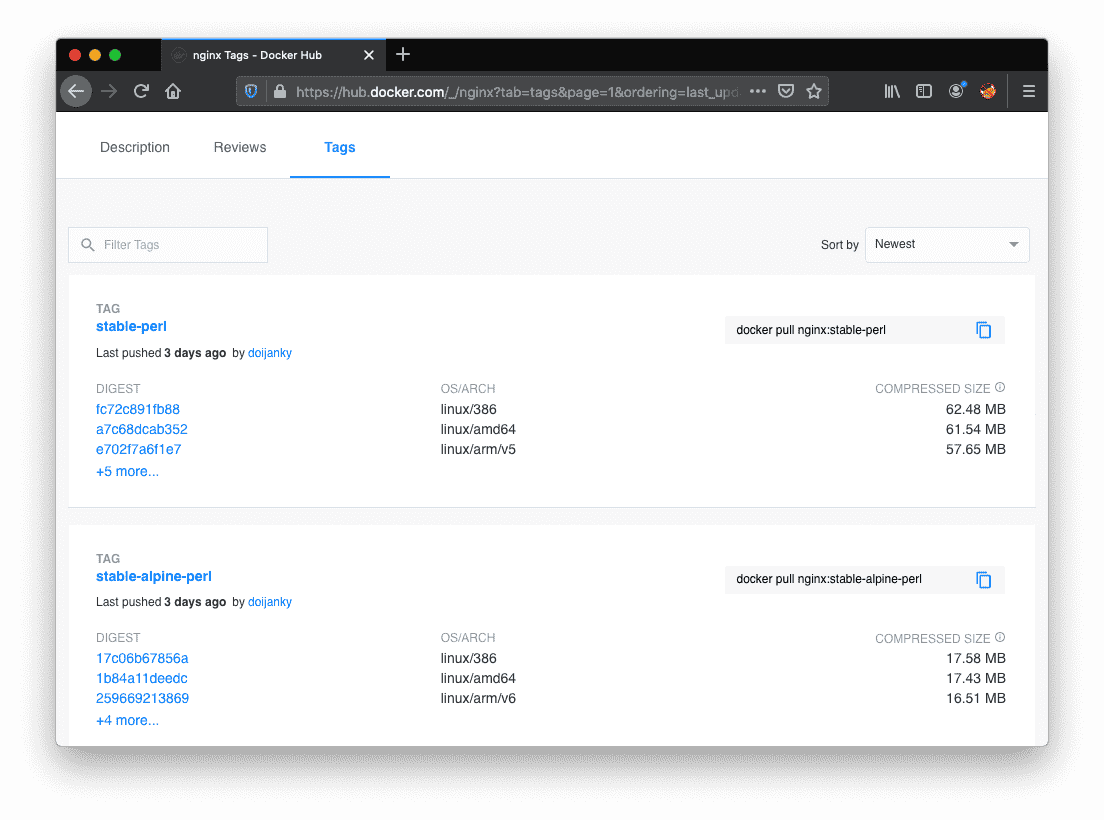Open the Library bookshelf icon
Image resolution: width=1104 pixels, height=820 pixels.
click(892, 92)
